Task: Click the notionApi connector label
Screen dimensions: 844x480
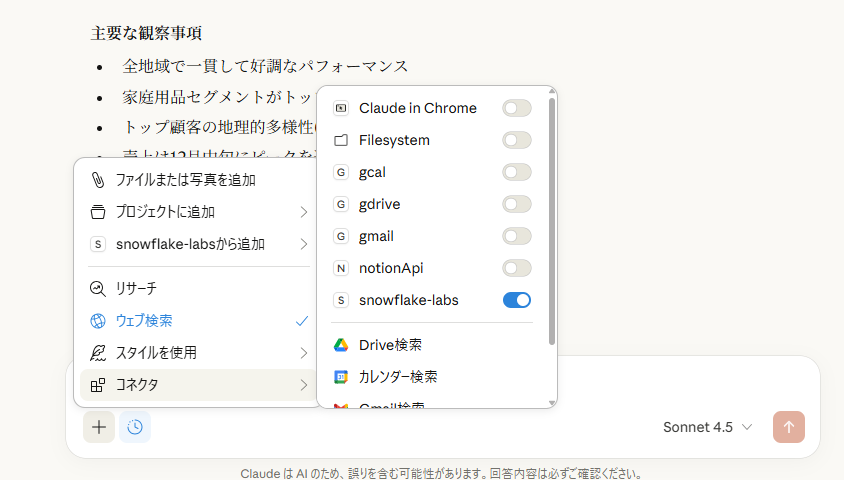Action: click(x=391, y=268)
